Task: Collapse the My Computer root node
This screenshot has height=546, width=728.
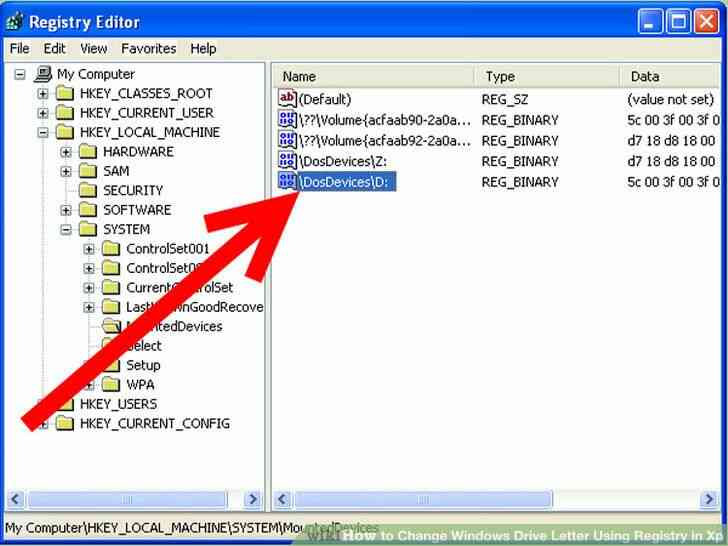Action: coord(20,74)
